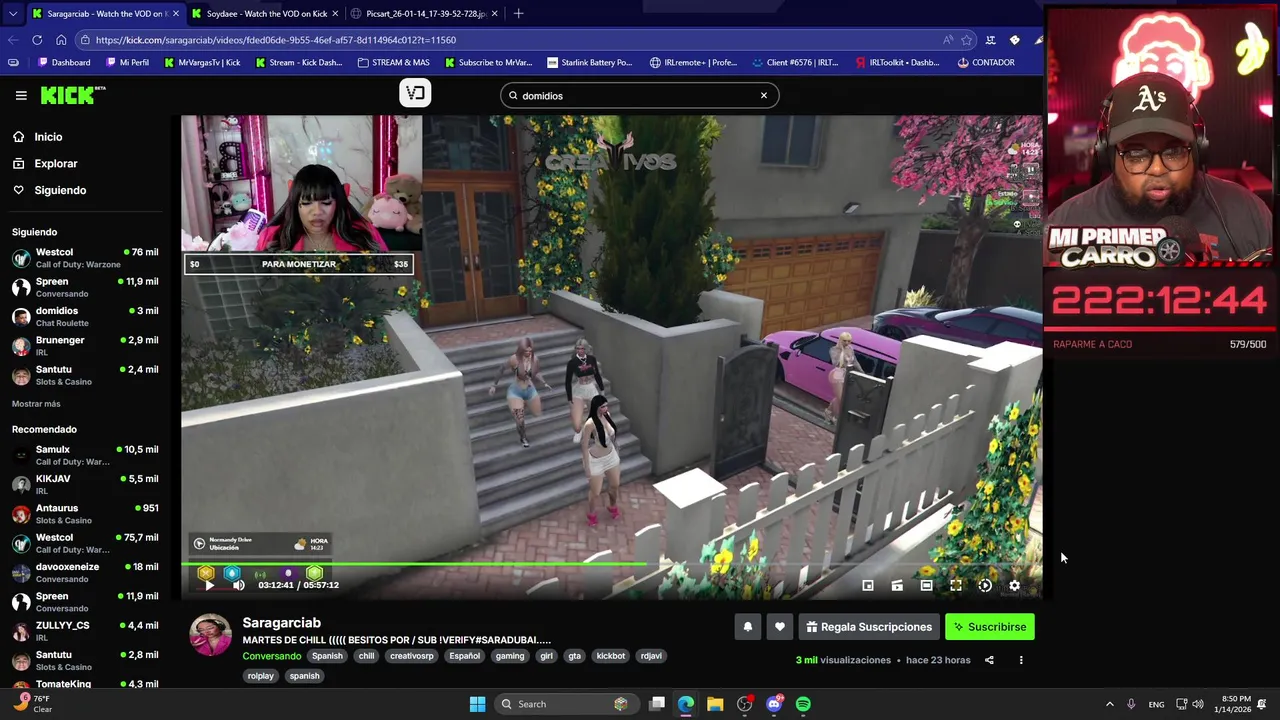Screen dimensions: 1280x720
Task: Click taskbar Search box
Action: pos(565,704)
